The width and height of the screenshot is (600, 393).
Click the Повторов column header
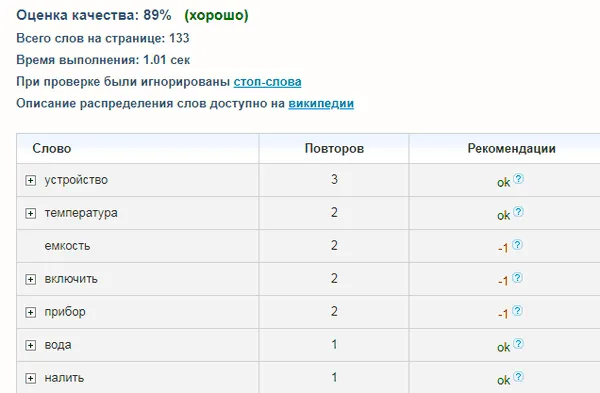pyautogui.click(x=334, y=148)
